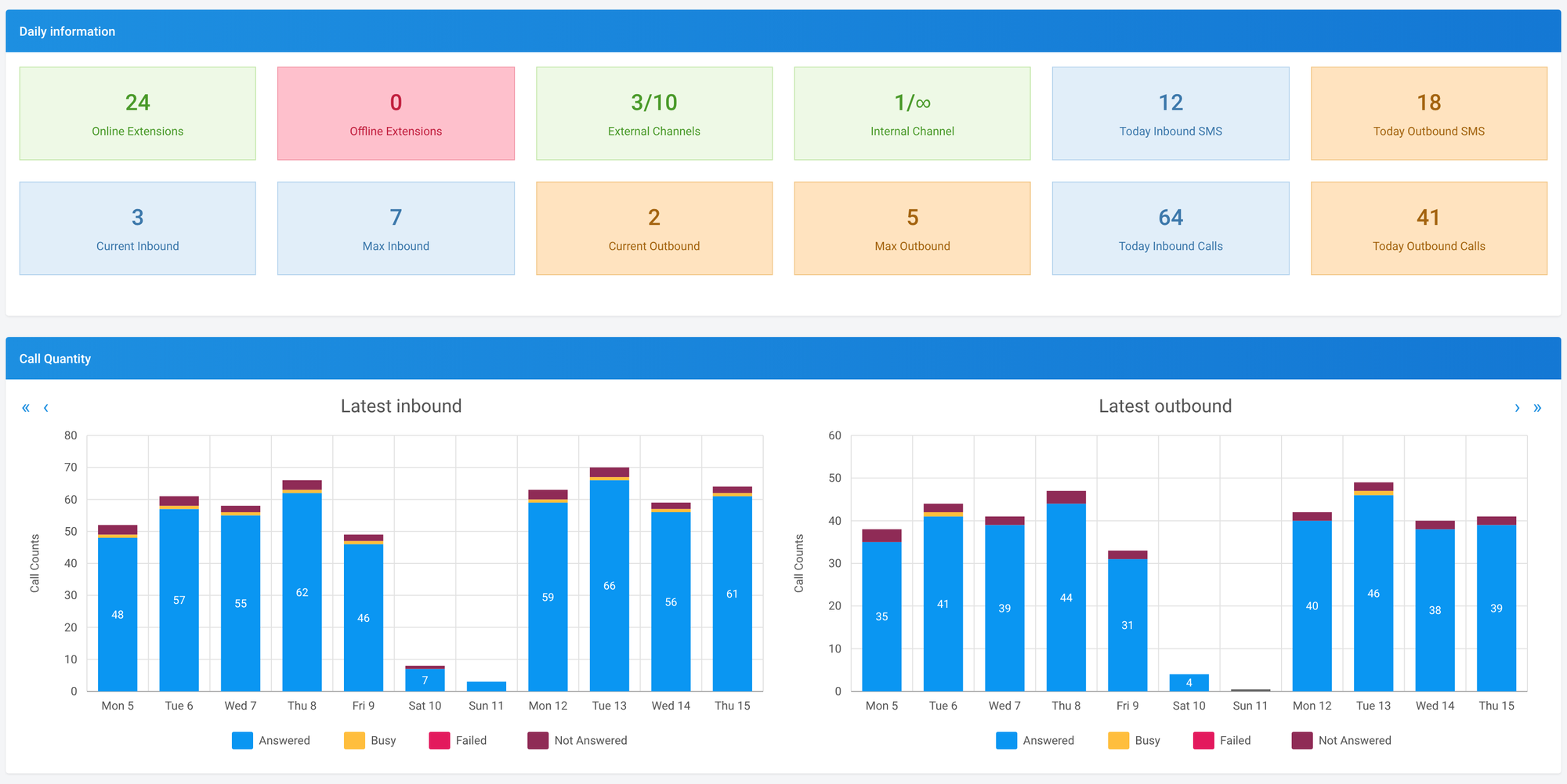
Task: Click the Sun 11 inbound bar
Action: [x=487, y=686]
